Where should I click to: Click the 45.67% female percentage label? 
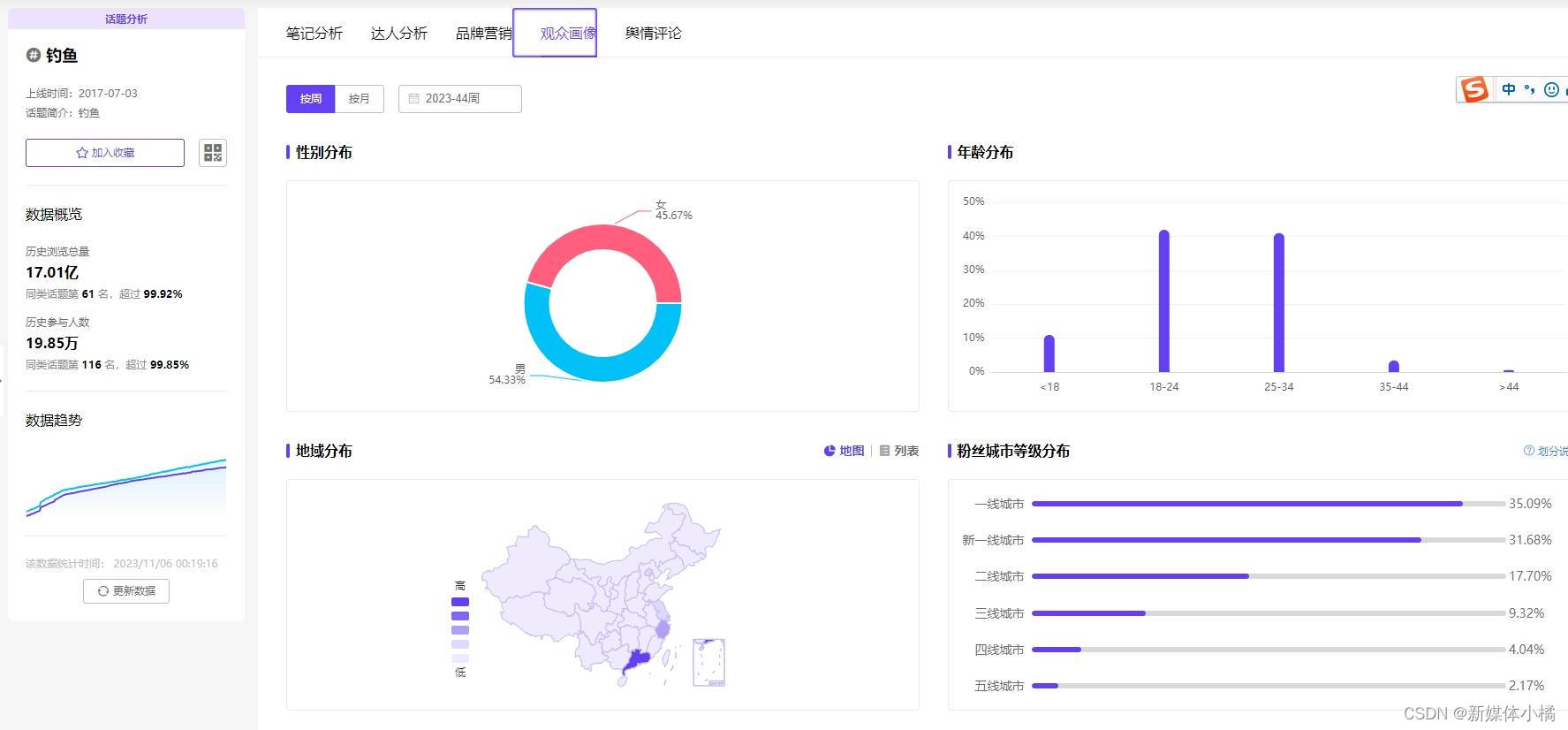[674, 216]
